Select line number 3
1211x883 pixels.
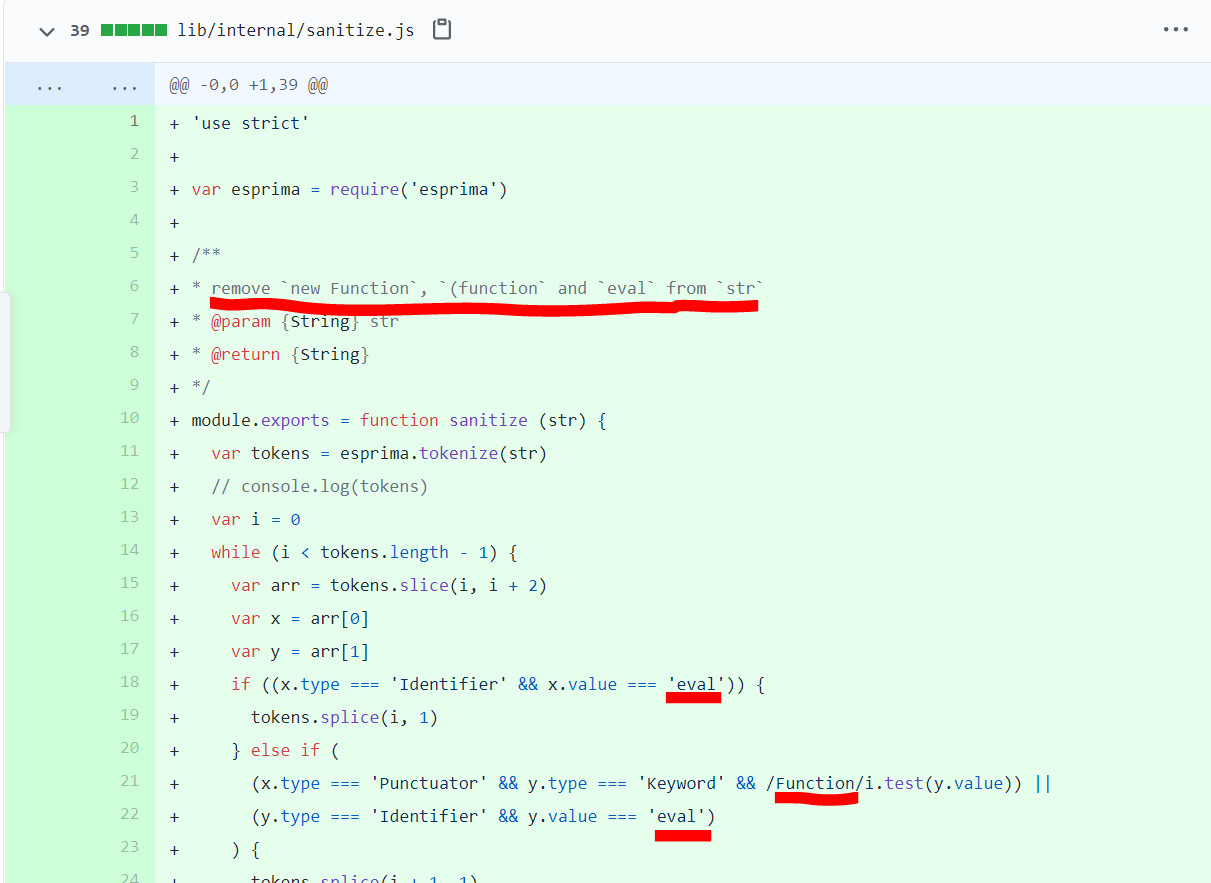134,187
